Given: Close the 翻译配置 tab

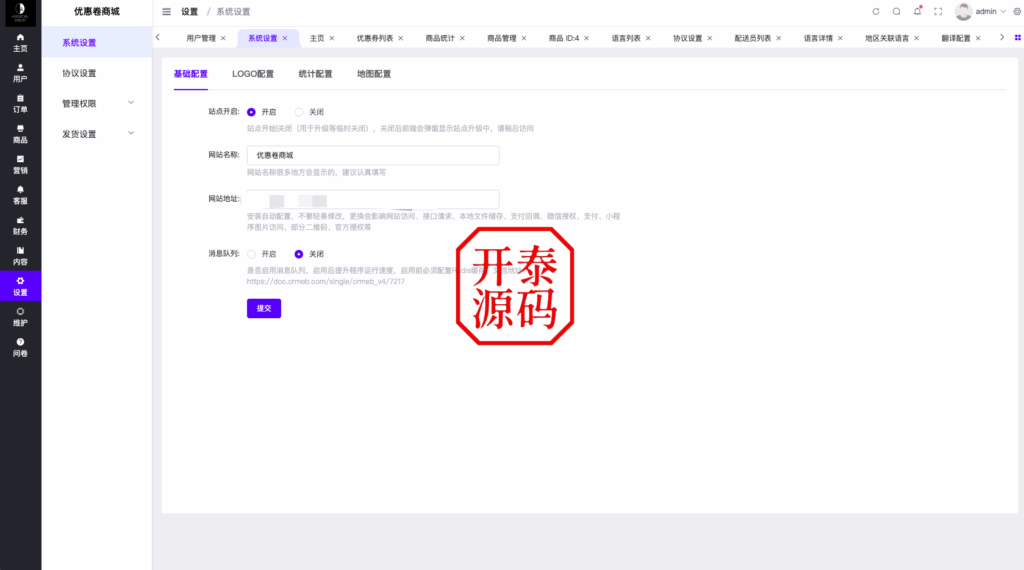Looking at the screenshot, I should click(x=978, y=39).
